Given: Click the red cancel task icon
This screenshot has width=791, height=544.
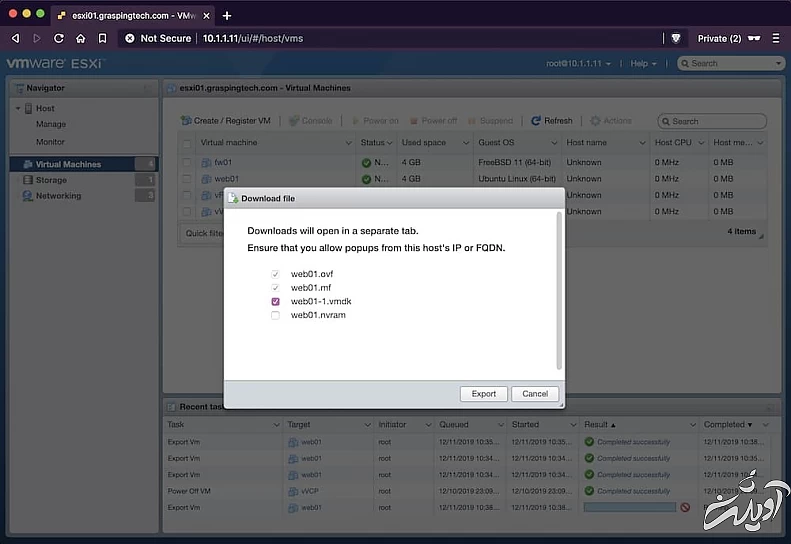Looking at the screenshot, I should pyautogui.click(x=685, y=507).
